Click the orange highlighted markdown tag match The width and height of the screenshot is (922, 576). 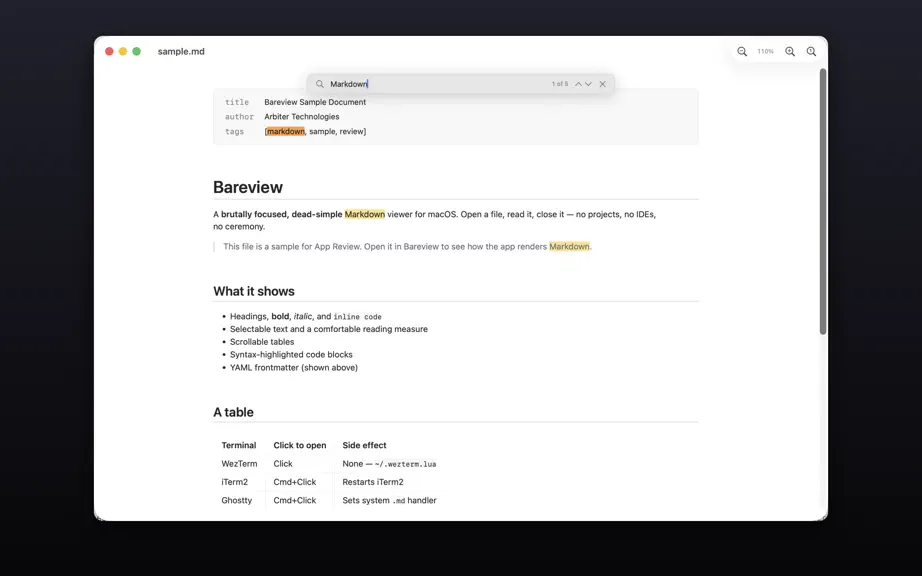[x=286, y=132]
